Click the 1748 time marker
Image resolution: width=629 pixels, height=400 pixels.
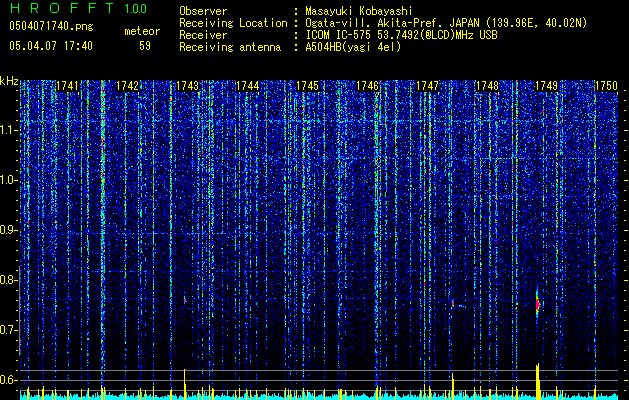pos(487,86)
